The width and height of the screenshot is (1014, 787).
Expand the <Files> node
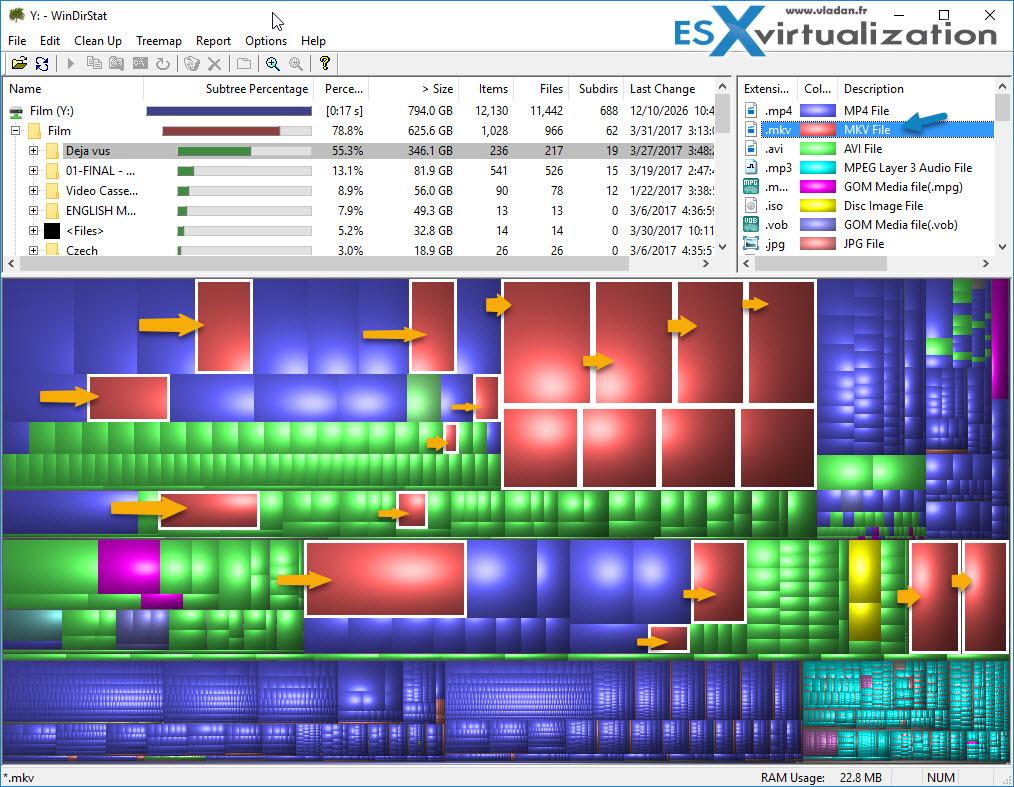[x=34, y=231]
